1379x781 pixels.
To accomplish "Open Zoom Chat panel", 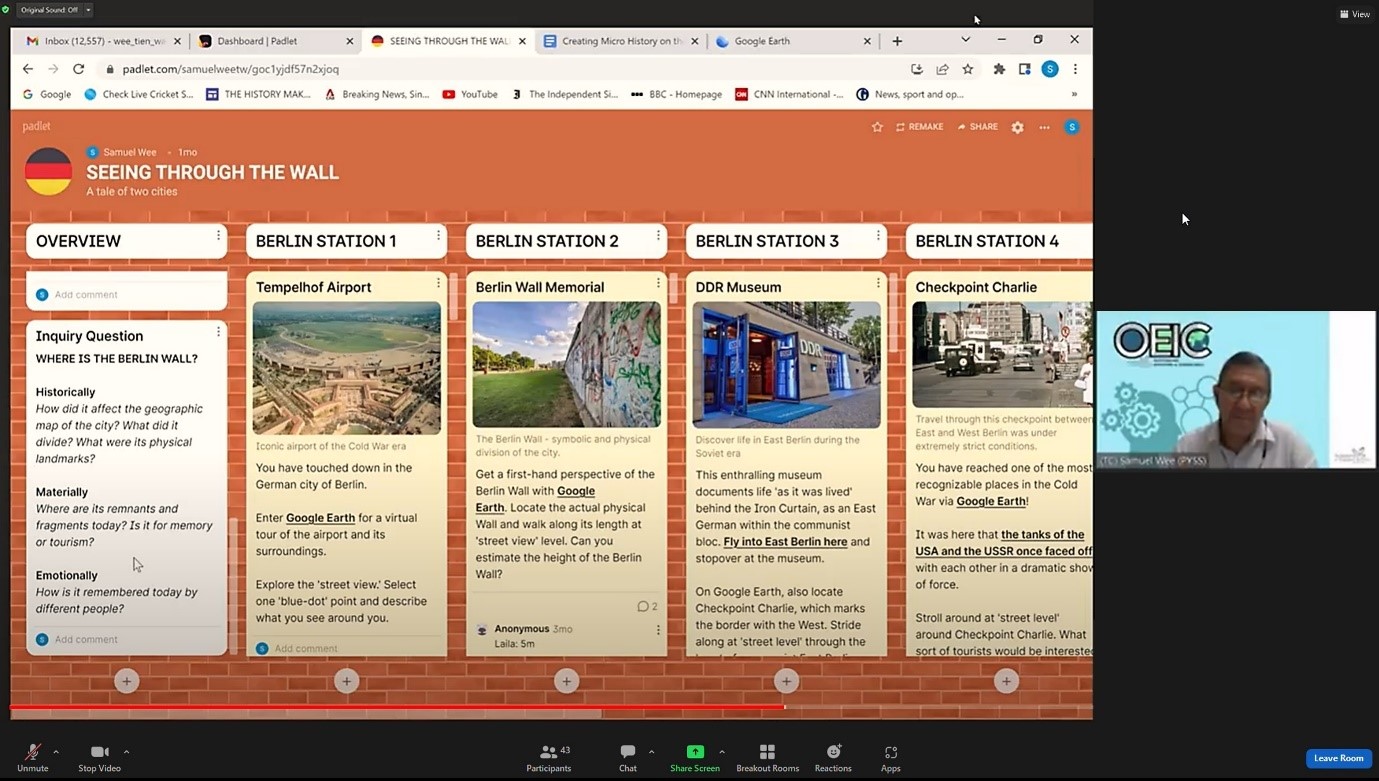I will click(x=627, y=757).
